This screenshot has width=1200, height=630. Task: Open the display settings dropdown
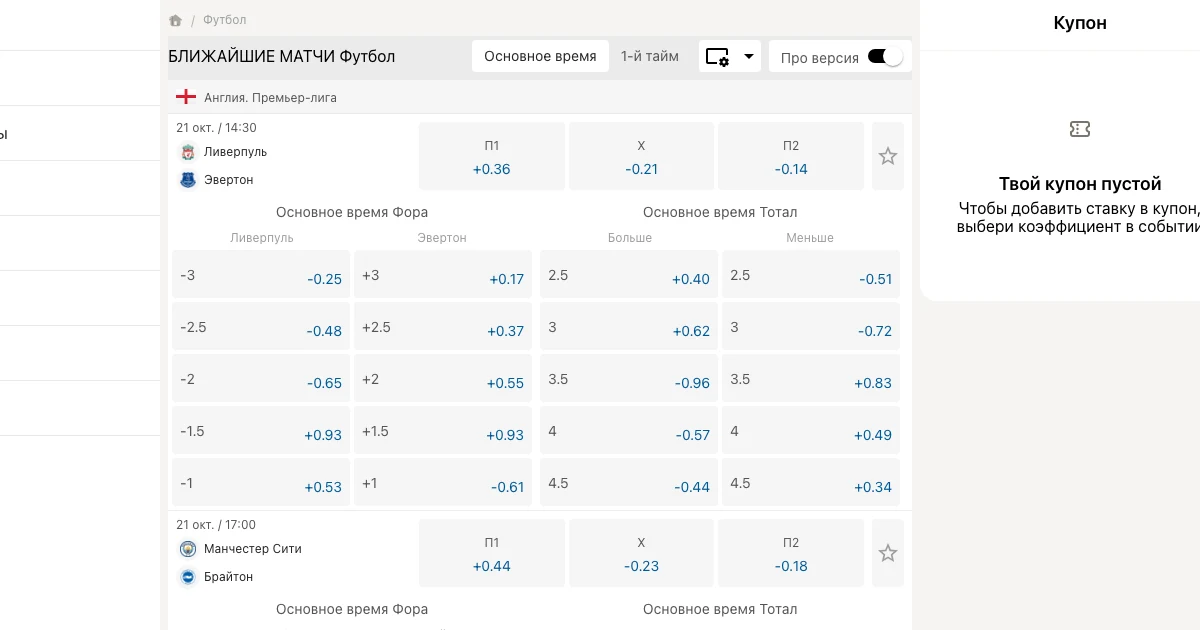(730, 57)
